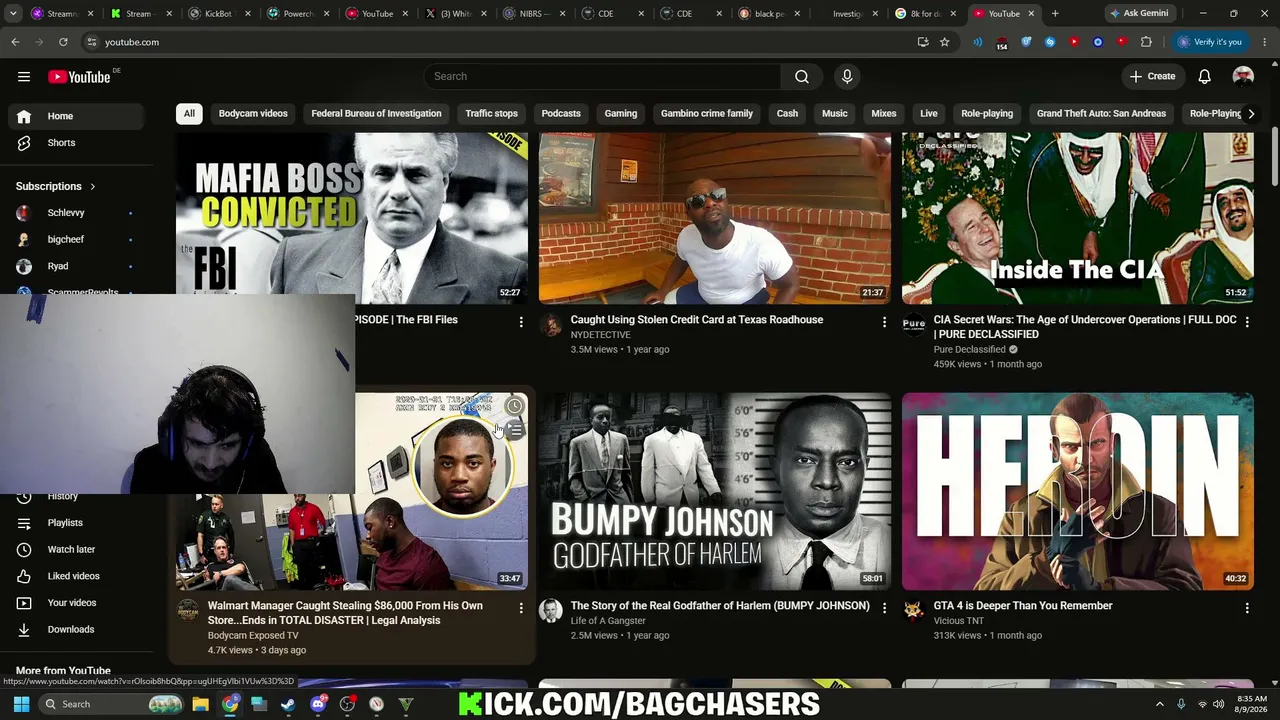Open the bigcheef subscription channel
This screenshot has height=720, width=1280.
(x=76, y=240)
